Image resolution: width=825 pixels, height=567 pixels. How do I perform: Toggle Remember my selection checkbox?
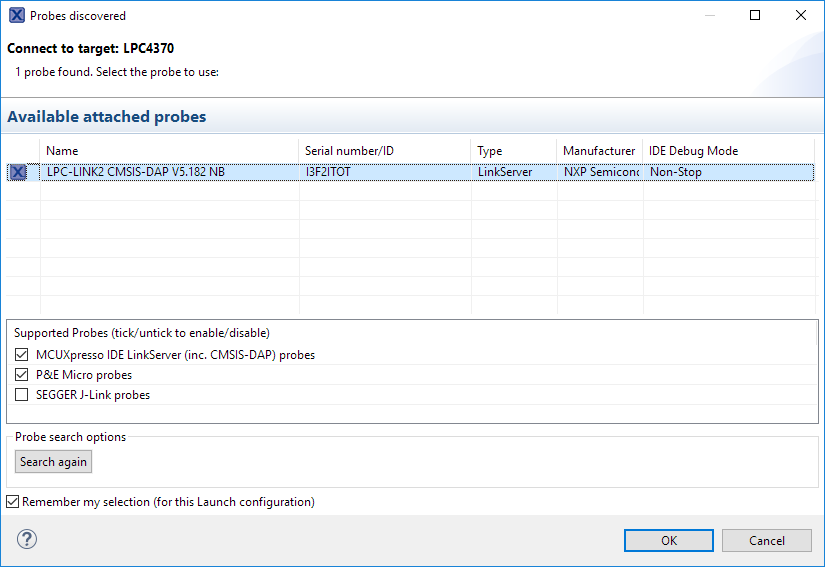click(x=13, y=502)
